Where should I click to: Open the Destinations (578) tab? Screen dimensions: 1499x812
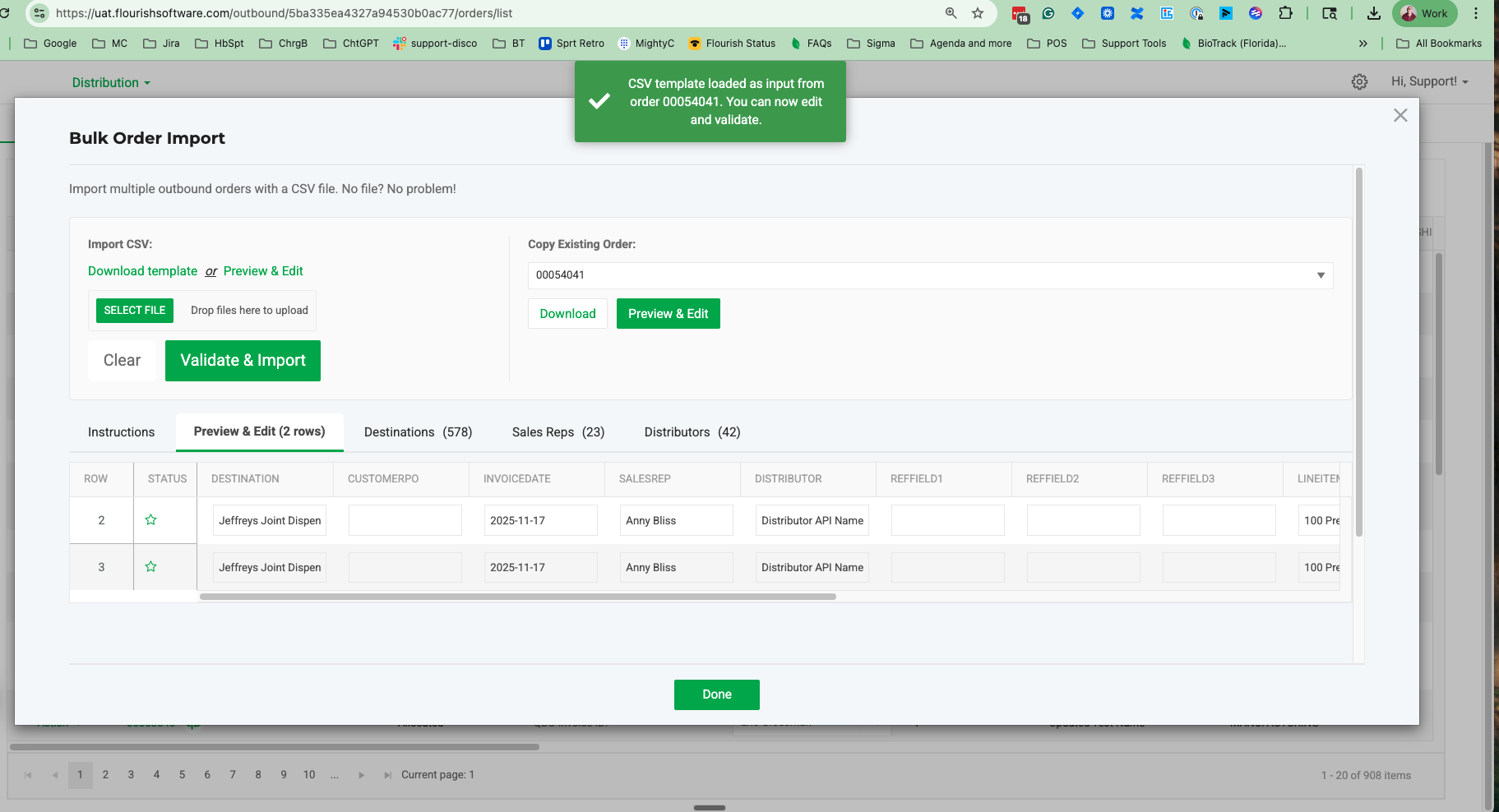pos(419,432)
